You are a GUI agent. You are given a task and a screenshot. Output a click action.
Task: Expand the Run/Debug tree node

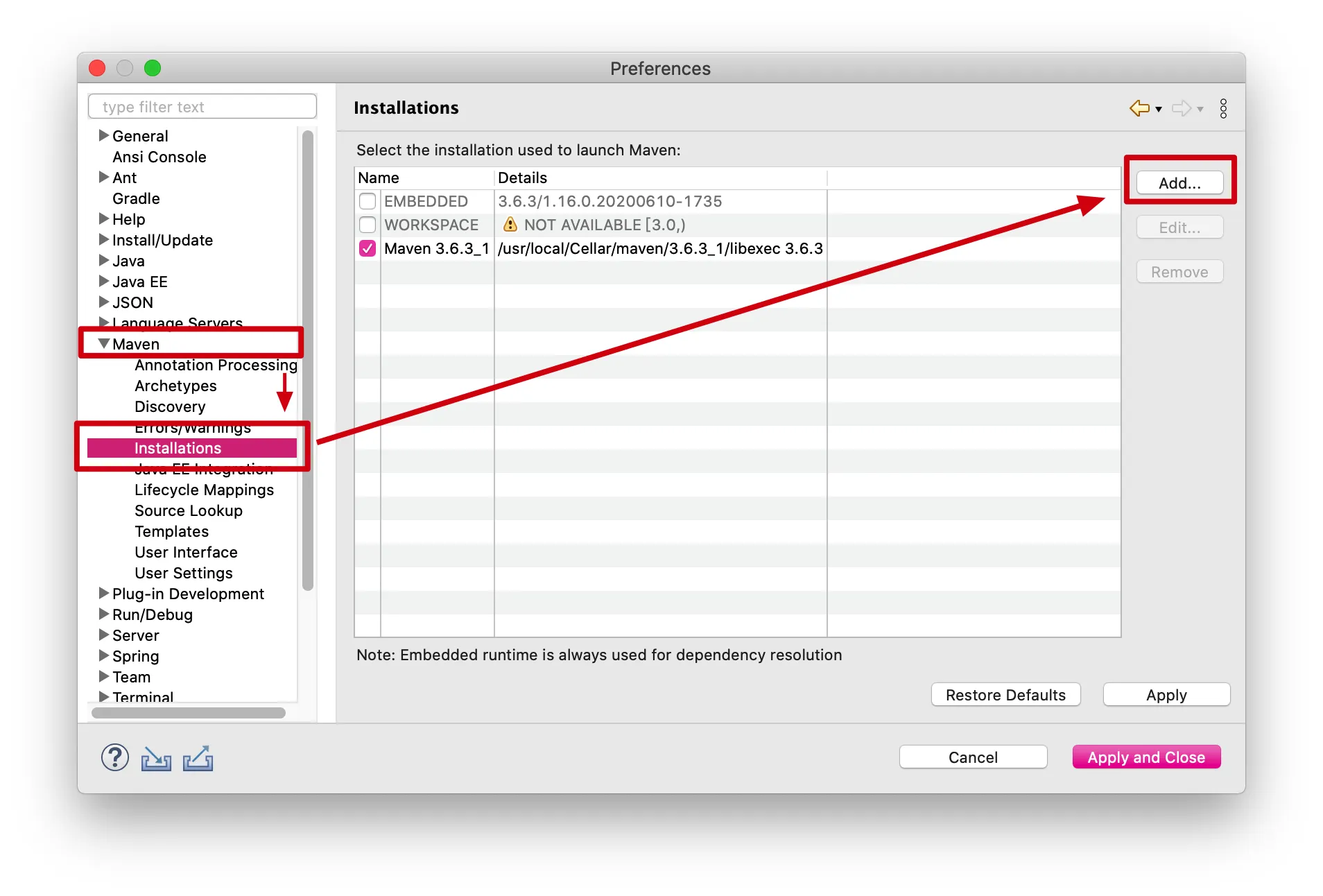tap(104, 614)
